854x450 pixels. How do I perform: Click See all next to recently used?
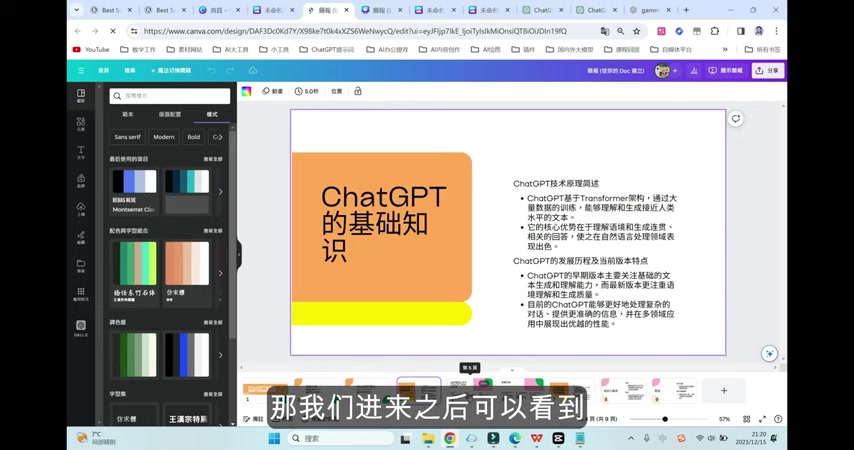pyautogui.click(x=213, y=159)
